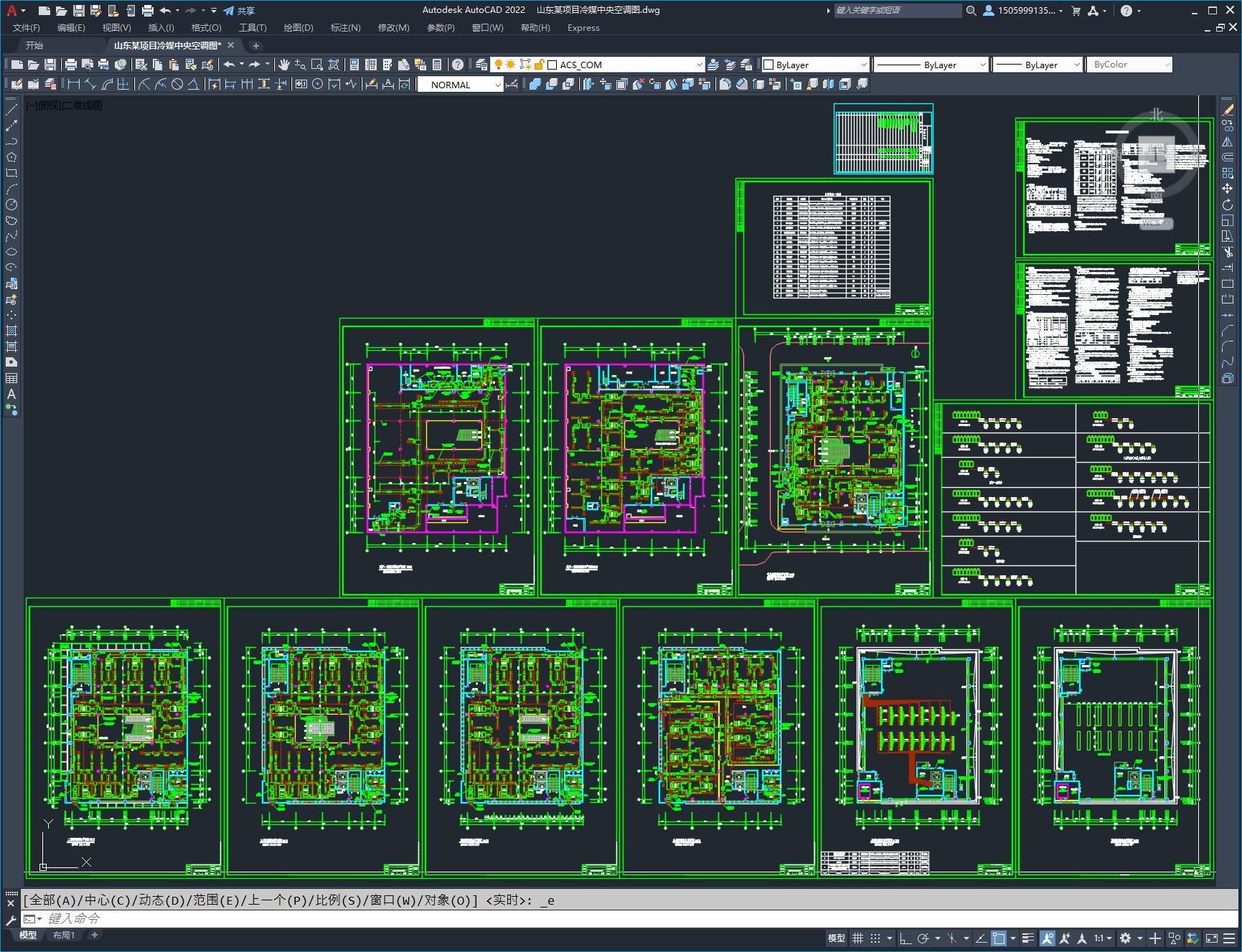Open the 文件(F) menu
This screenshot has height=952, width=1242.
(x=27, y=27)
